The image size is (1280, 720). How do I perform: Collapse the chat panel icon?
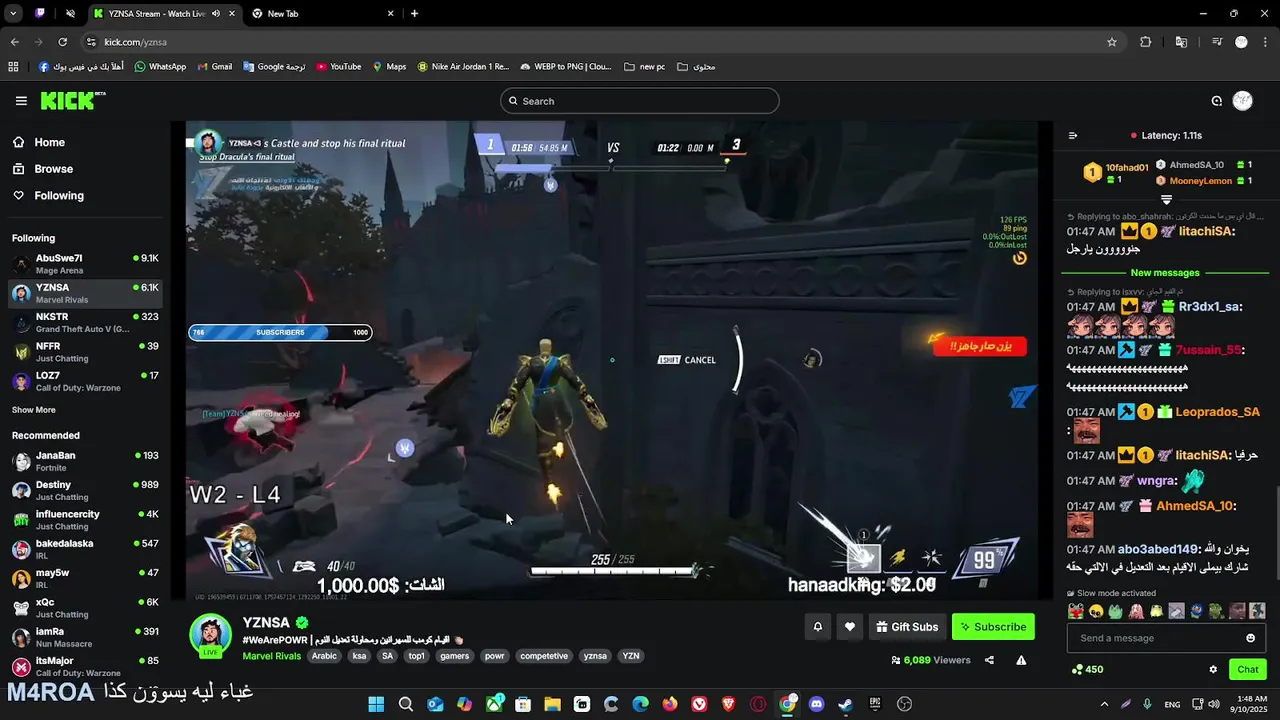tap(1073, 135)
